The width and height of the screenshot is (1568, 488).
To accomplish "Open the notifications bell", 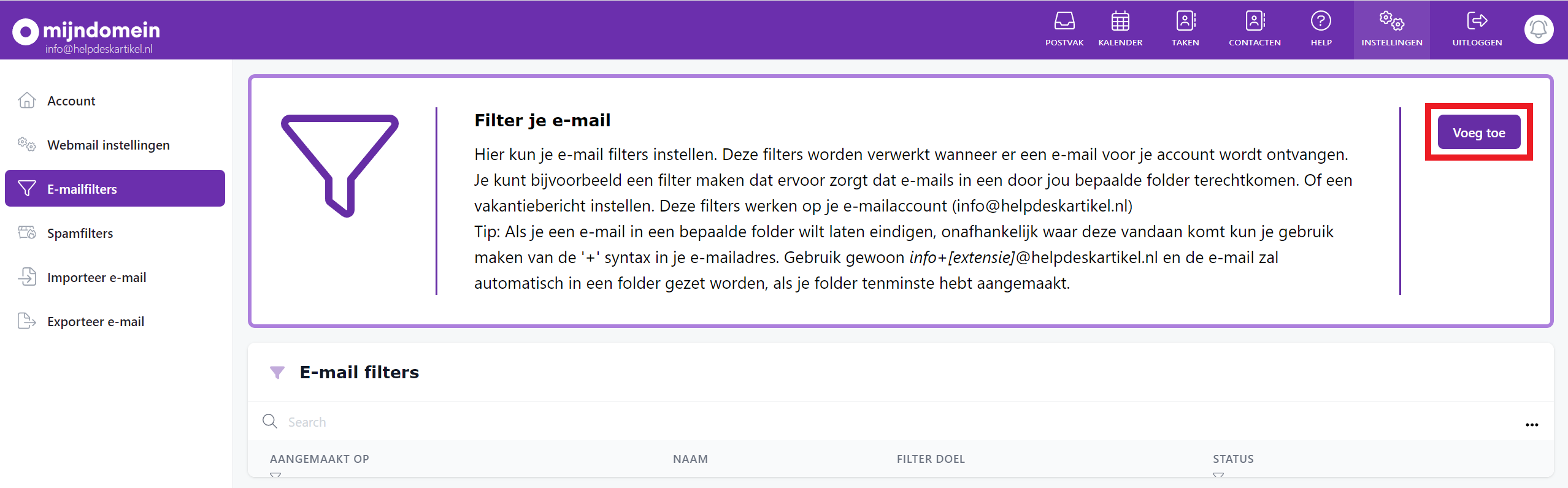I will (1538, 29).
